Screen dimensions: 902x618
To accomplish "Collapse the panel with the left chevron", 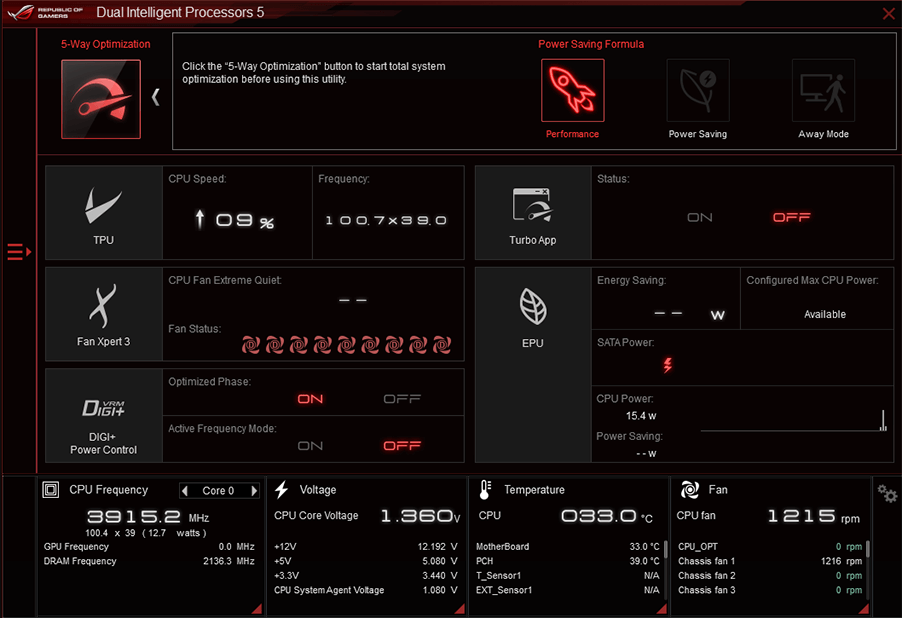I will (156, 97).
